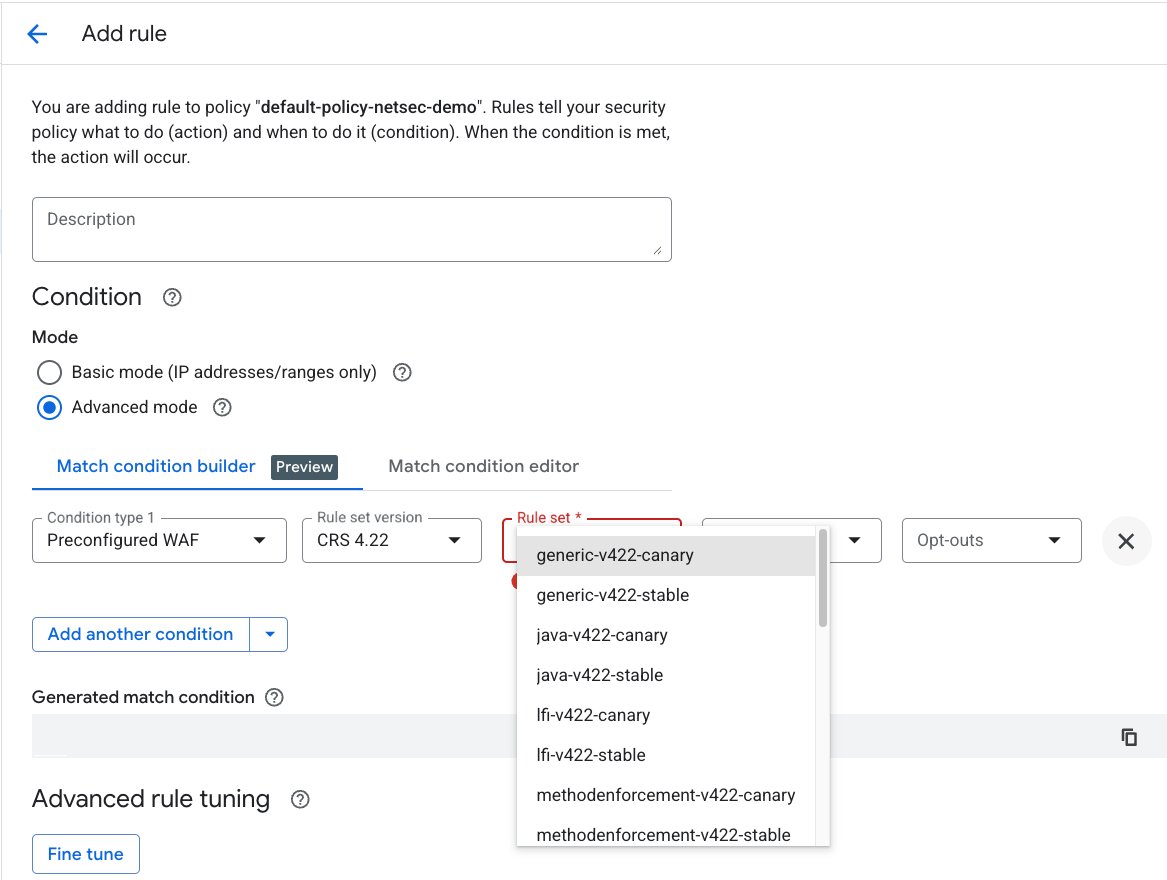This screenshot has height=880, width=1167.
Task: Open the Opt-outs dropdown
Action: point(991,541)
